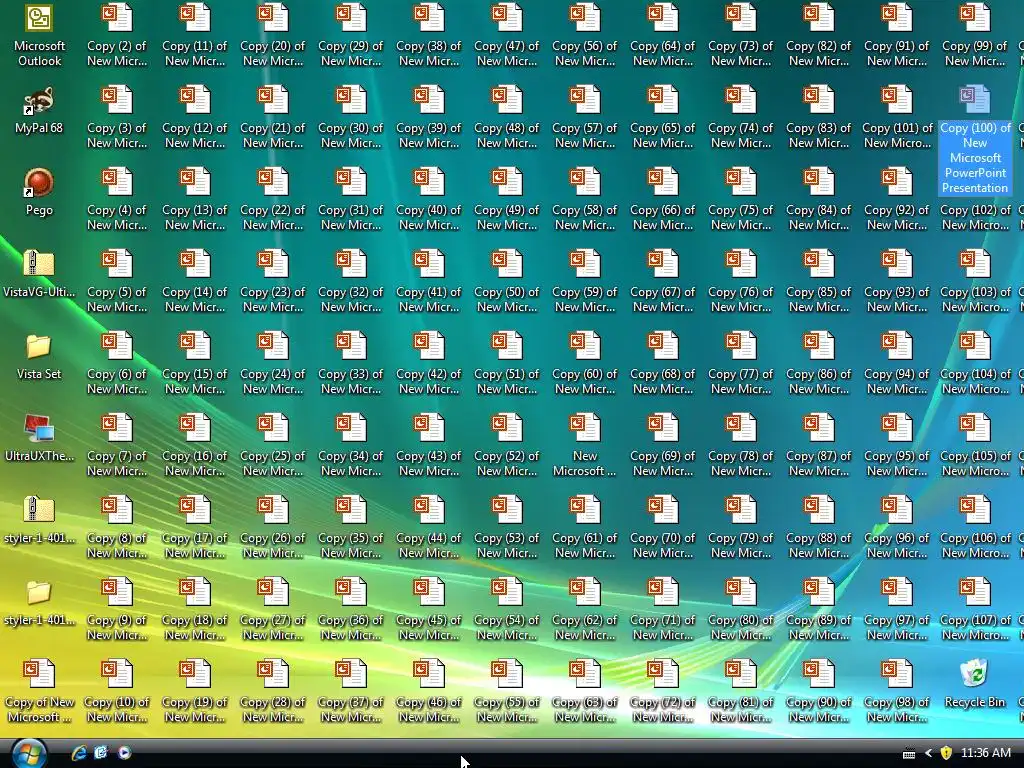Select the Copy (68) presentation file
The height and width of the screenshot is (768, 1024).
663,364
